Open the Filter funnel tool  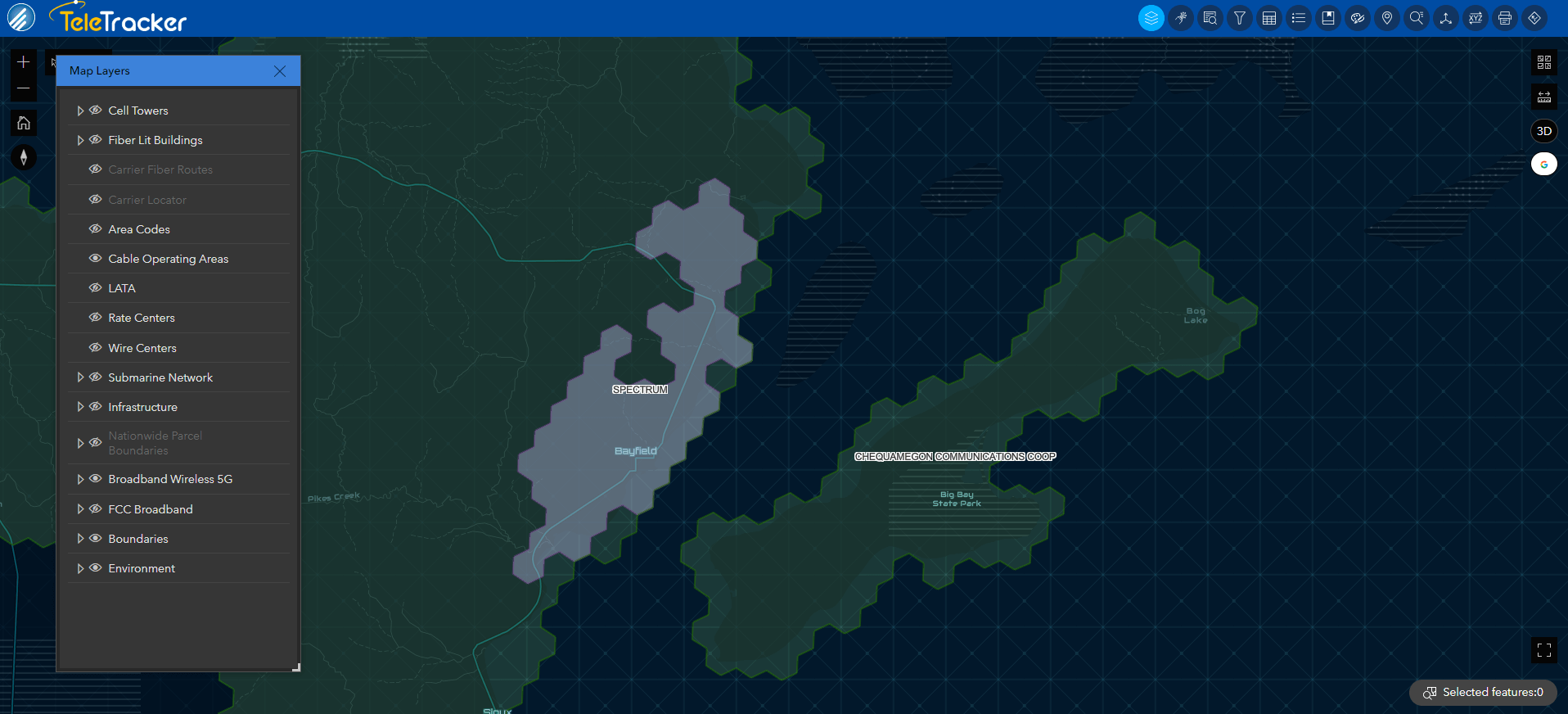1240,18
